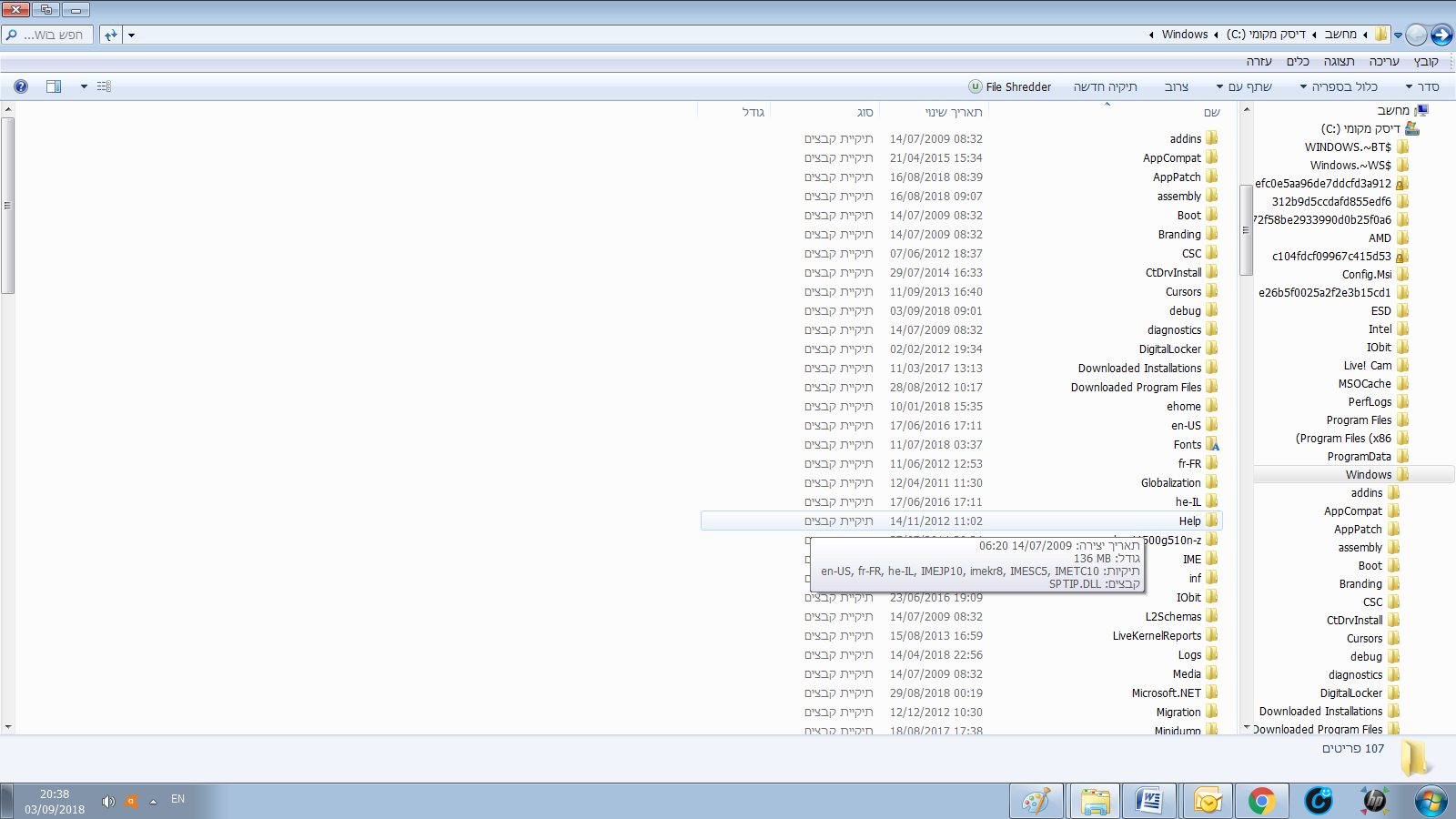
Task: Open Paint palette app from taskbar
Action: (1036, 801)
